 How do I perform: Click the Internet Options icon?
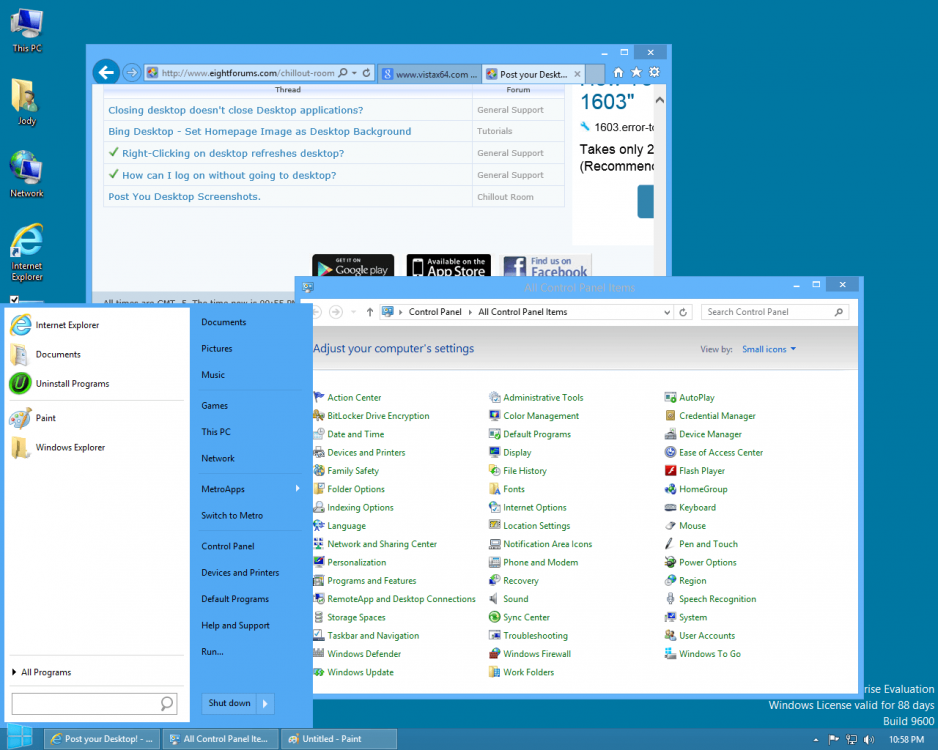click(x=495, y=507)
